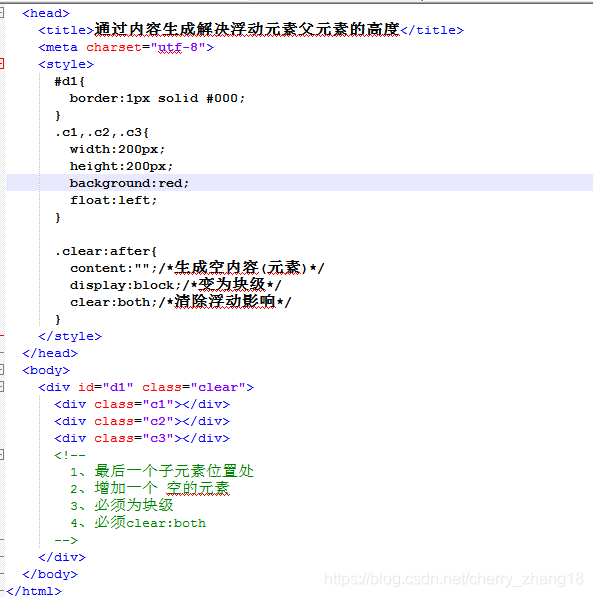This screenshot has height=597, width=593.
Task: Click the .c1,.c2,.c3{ selector line
Action: pyautogui.click(x=101, y=132)
